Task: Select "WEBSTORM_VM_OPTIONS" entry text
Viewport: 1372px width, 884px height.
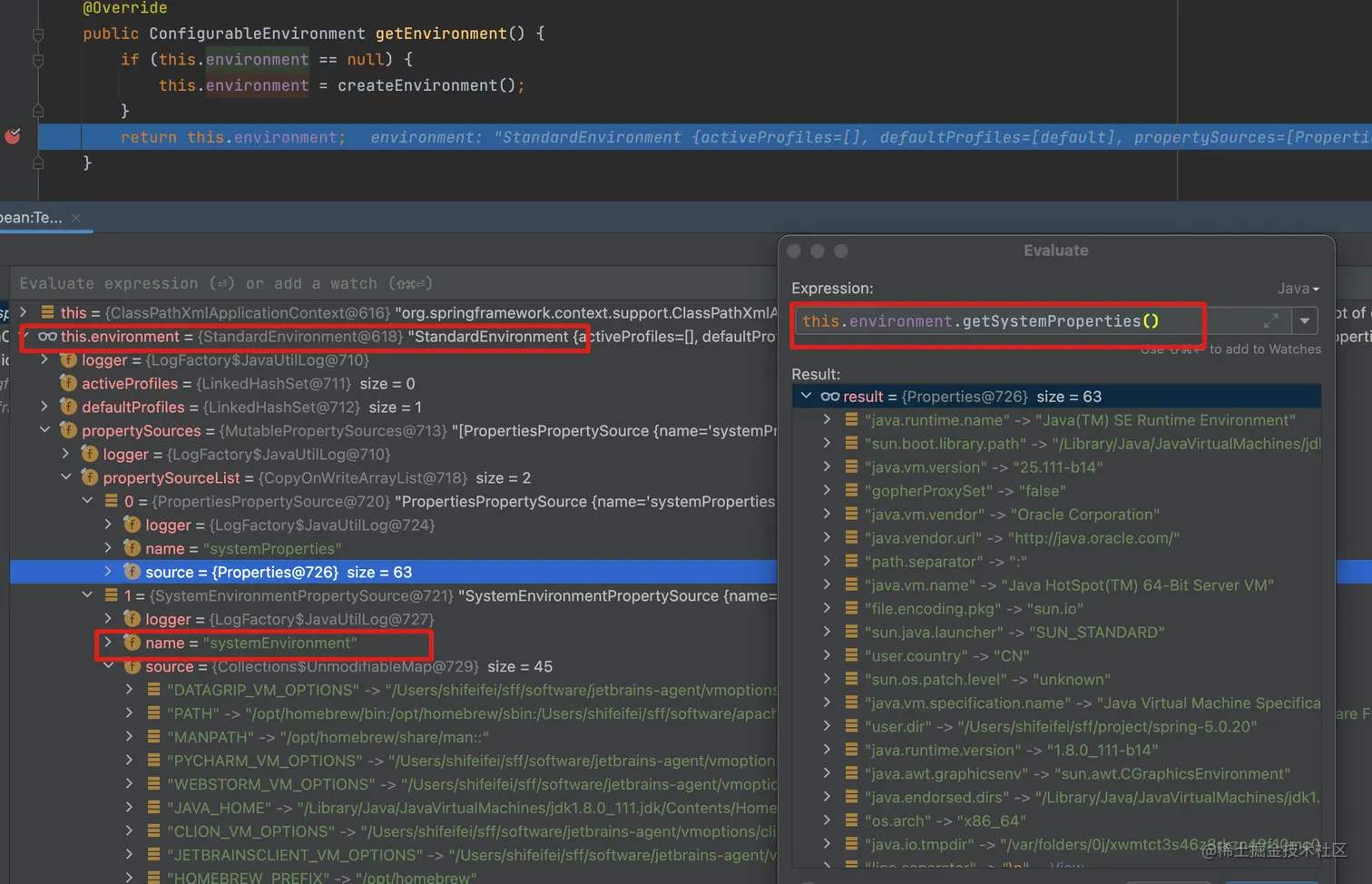Action: [270, 784]
